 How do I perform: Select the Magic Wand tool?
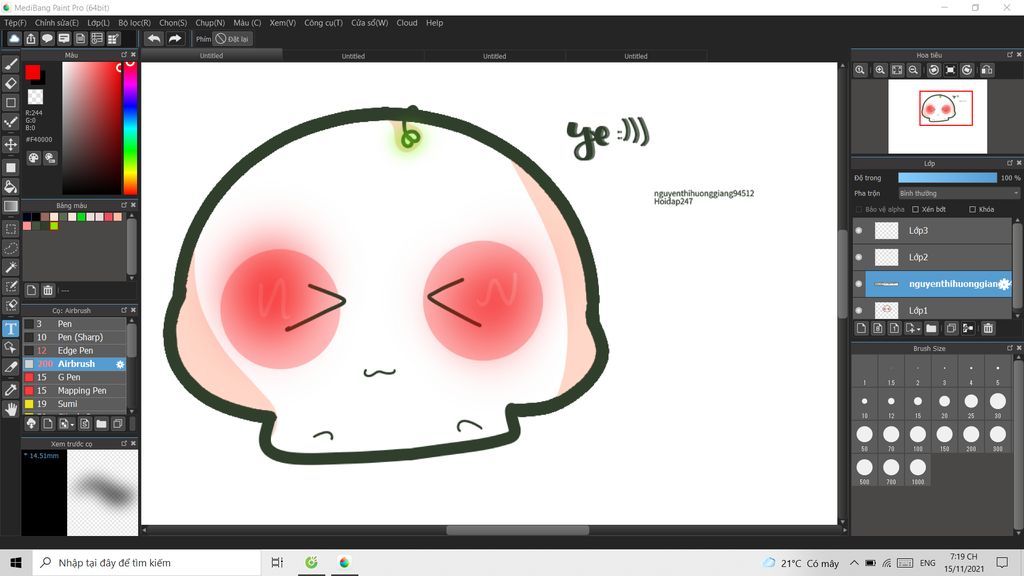coord(11,267)
